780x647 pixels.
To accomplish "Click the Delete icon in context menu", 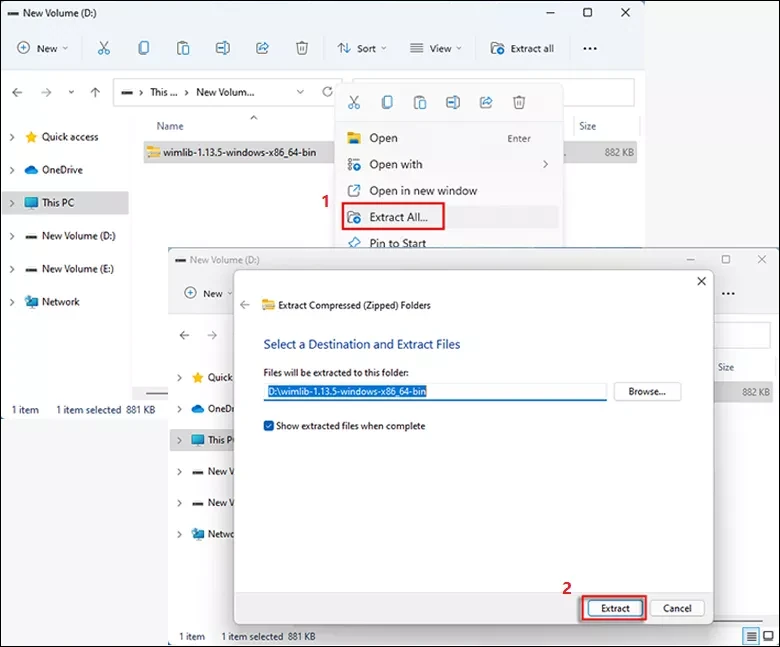I will pos(518,102).
